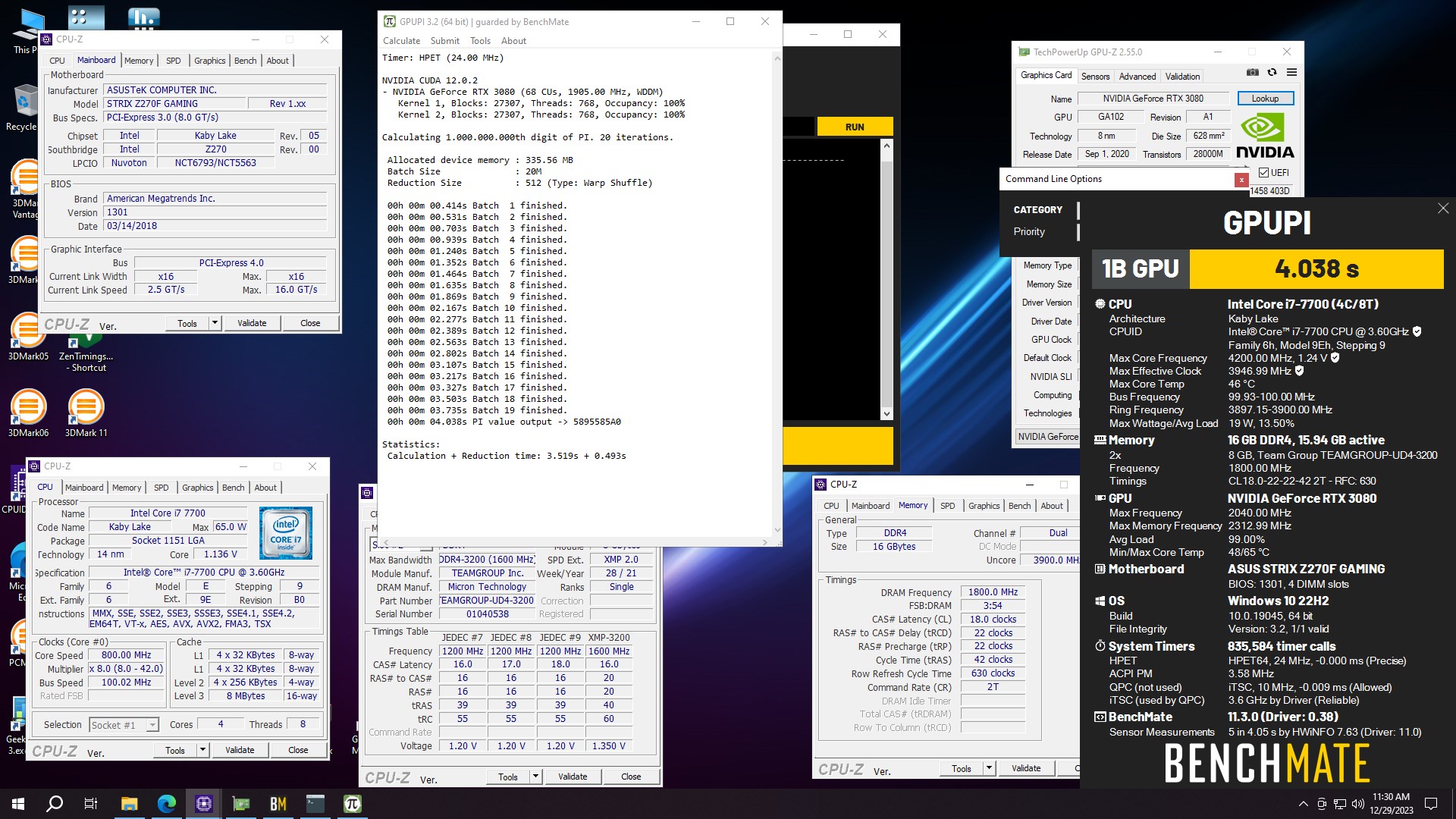The height and width of the screenshot is (819, 1456).
Task: Open File Explorer from the taskbar
Action: coord(129,804)
